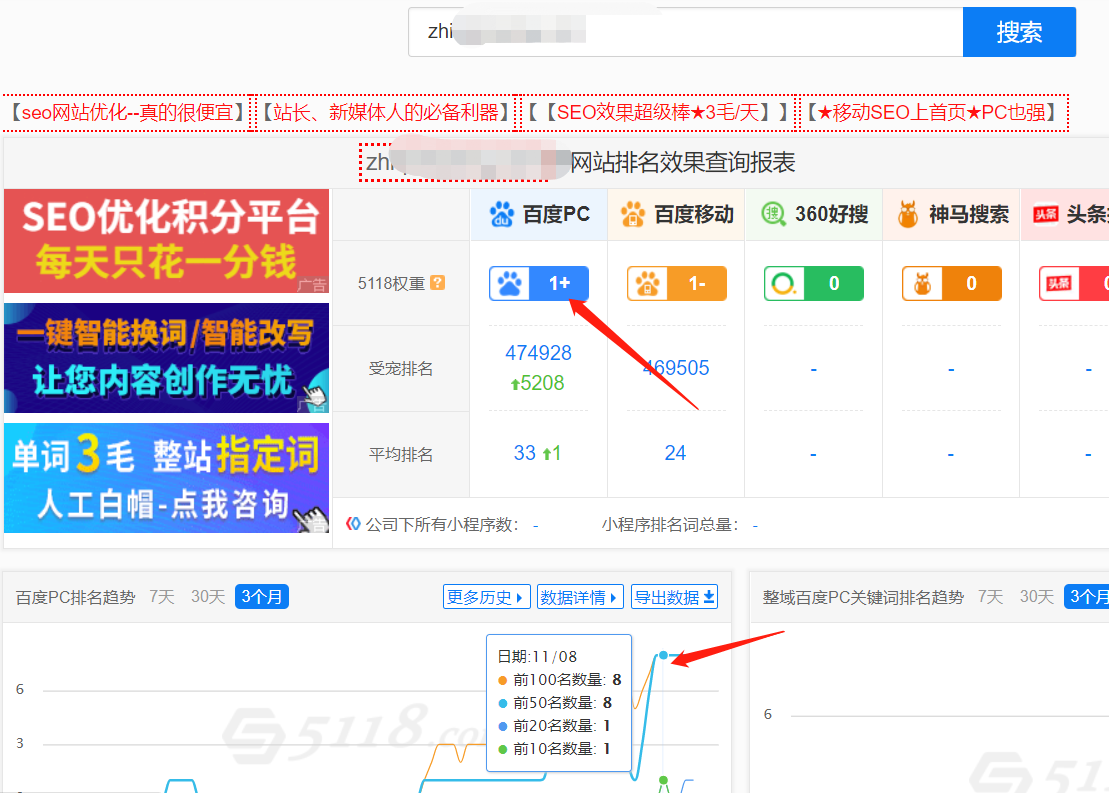Open the 站长、新媒体人的必备利器 ad link
Screen dimensions: 1109x793
385,112
